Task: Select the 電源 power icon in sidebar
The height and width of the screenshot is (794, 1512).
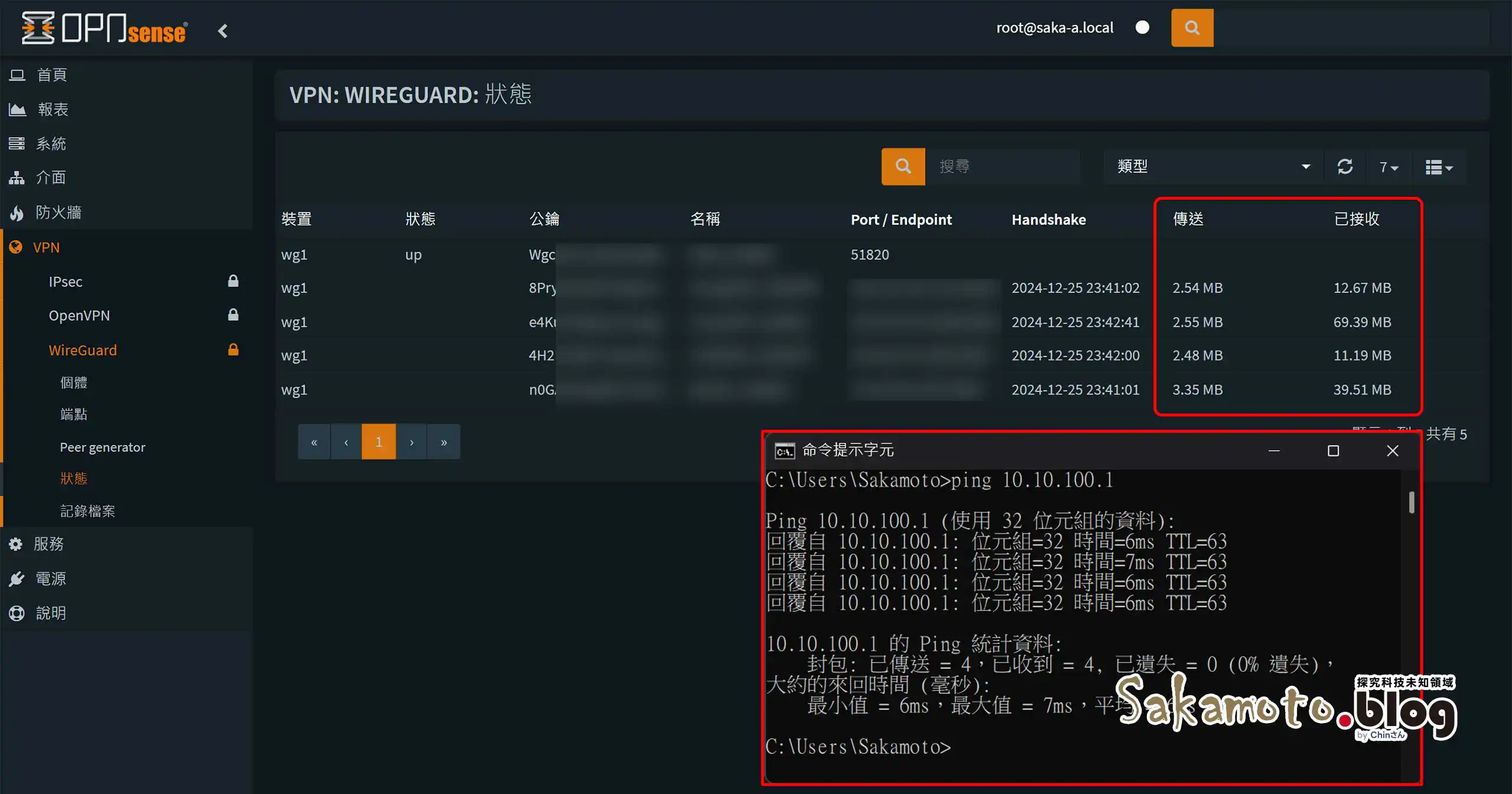Action: point(17,578)
